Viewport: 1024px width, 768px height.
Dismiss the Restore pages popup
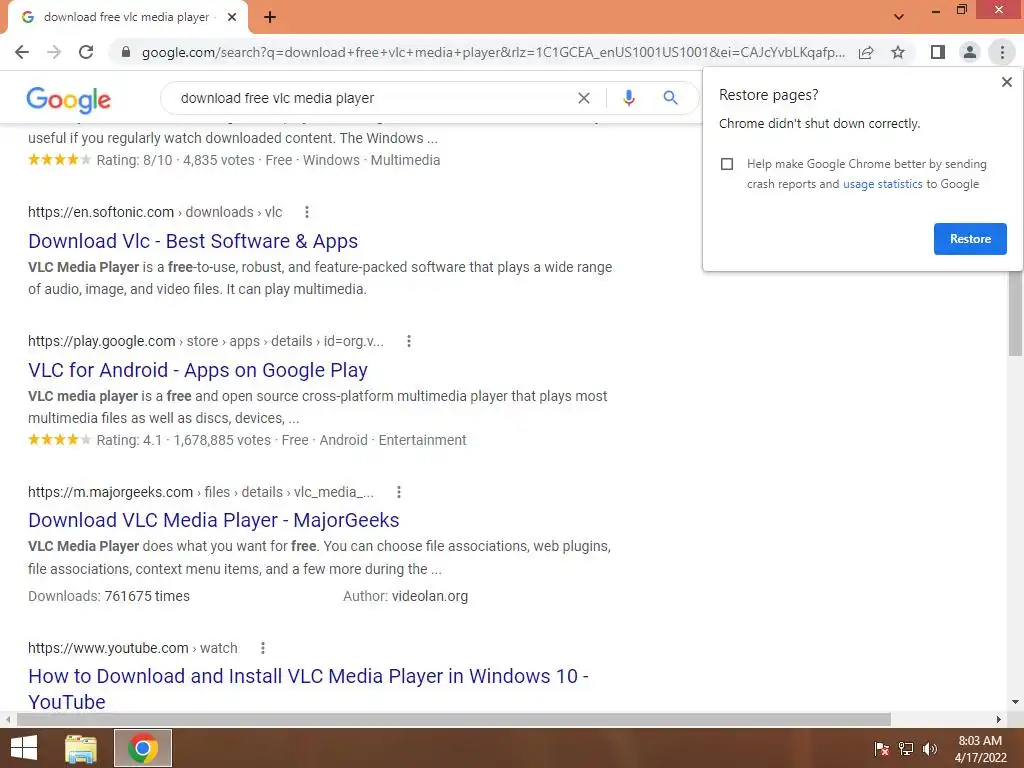coord(1006,82)
